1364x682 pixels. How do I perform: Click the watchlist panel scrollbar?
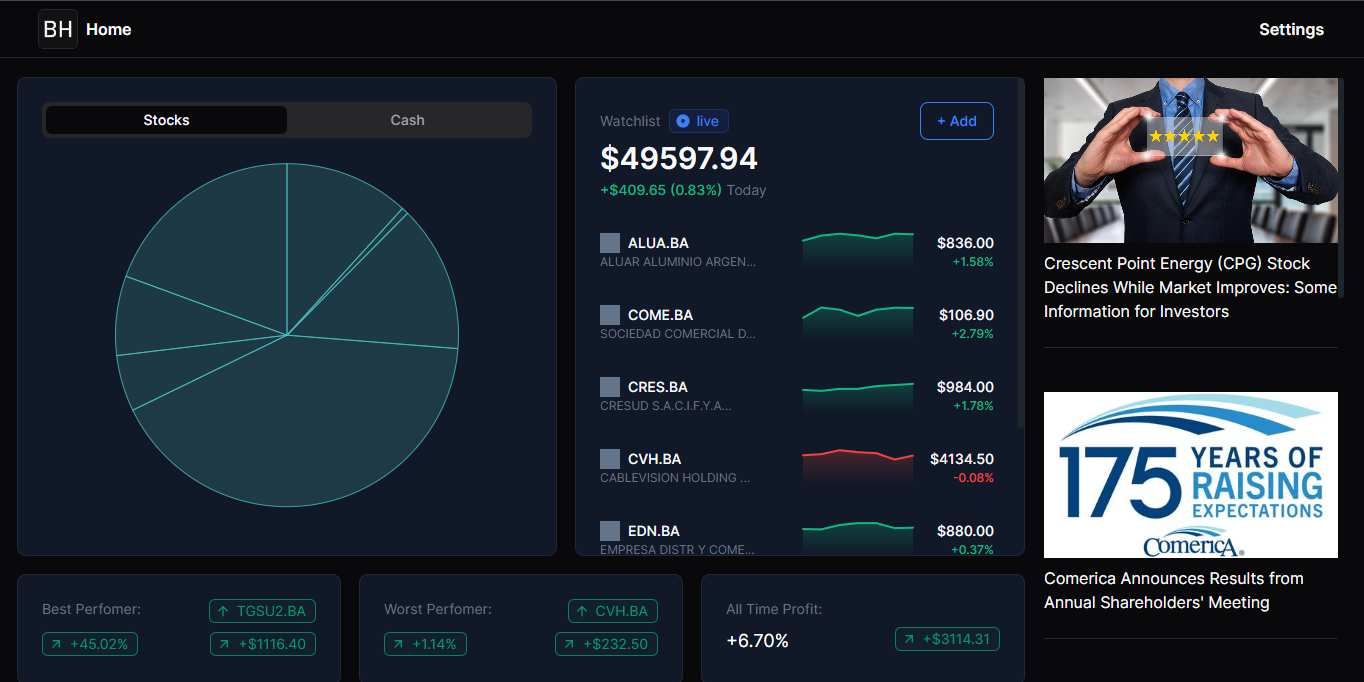pyautogui.click(x=1020, y=253)
